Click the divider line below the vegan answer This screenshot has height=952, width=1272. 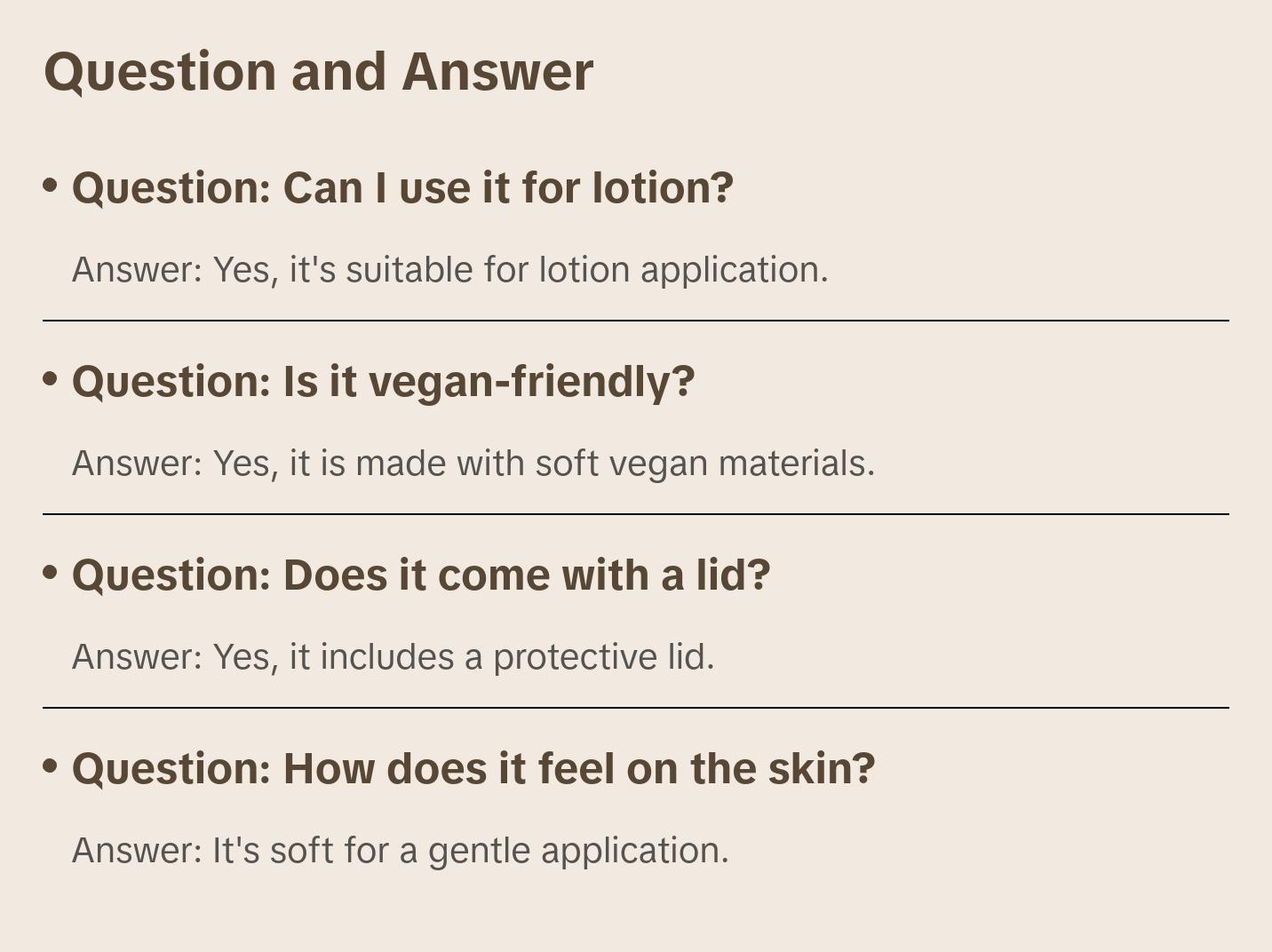pos(636,514)
